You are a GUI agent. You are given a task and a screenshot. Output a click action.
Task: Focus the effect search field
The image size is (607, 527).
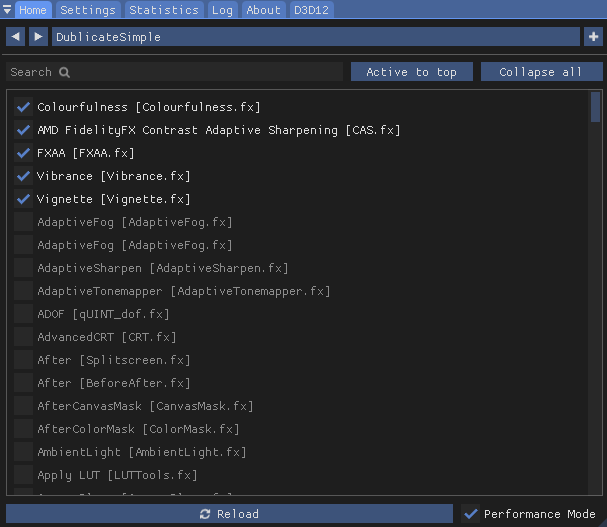tap(200, 72)
